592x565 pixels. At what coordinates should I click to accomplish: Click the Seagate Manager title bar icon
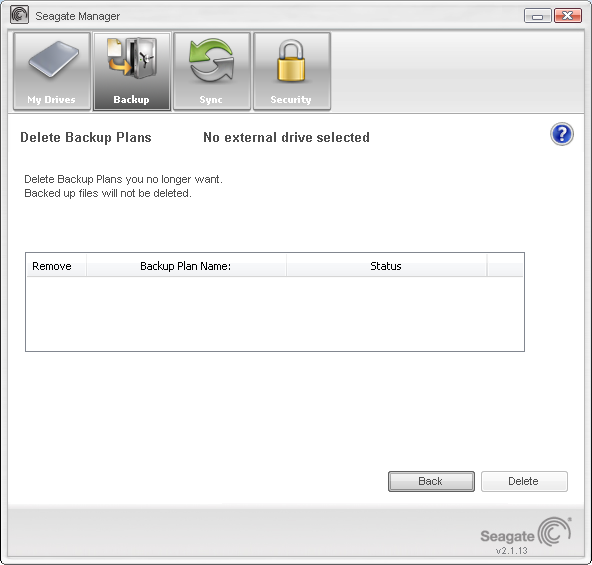coord(19,15)
